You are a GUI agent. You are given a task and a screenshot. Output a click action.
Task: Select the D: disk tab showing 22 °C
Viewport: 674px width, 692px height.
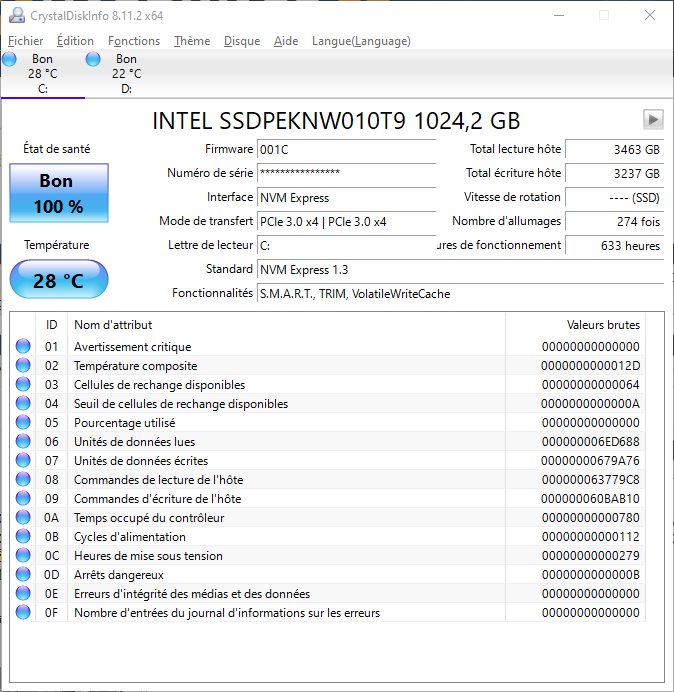126,74
